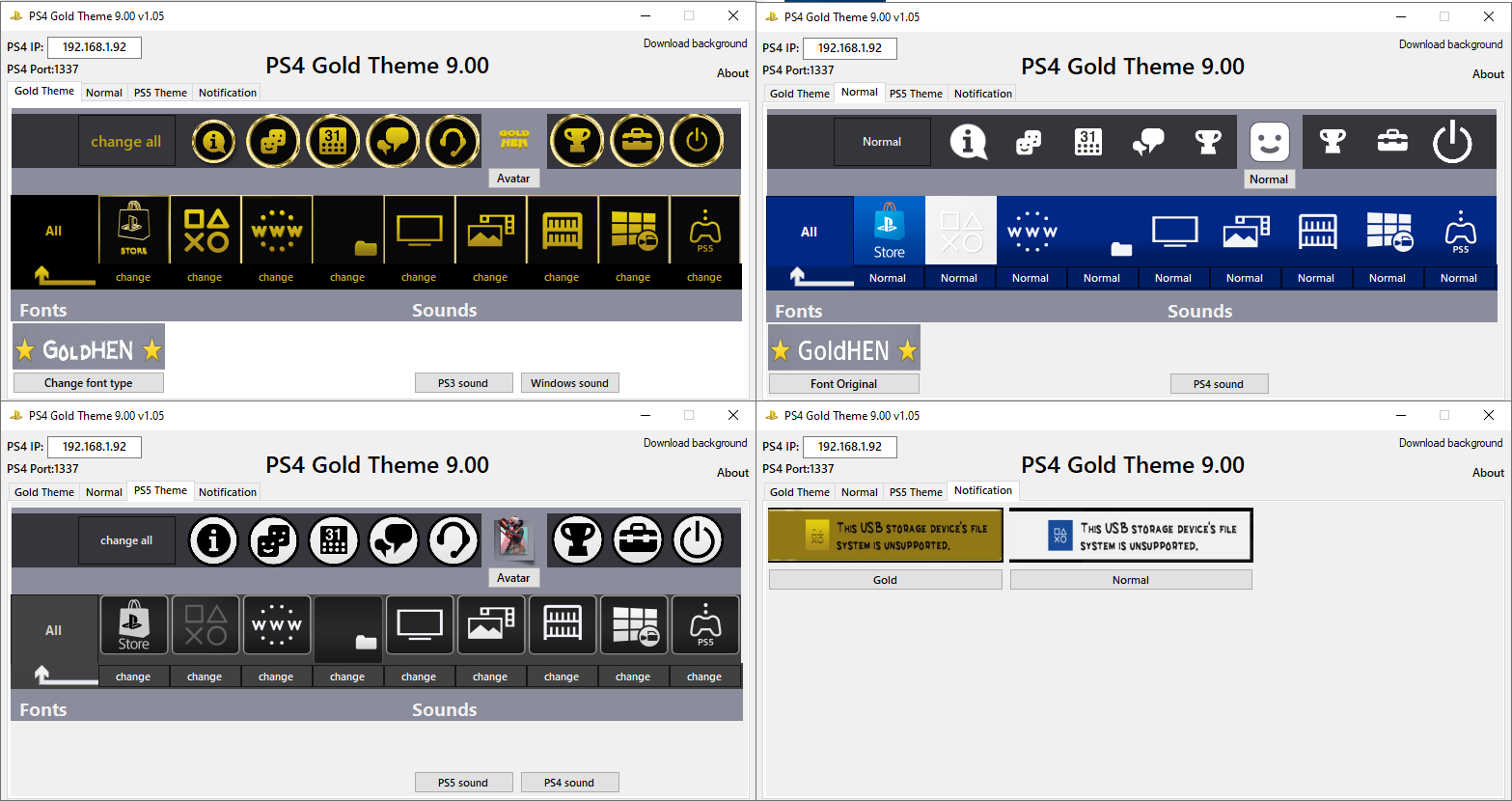Viewport: 1512px width, 801px height.
Task: Click 'change' under gold Store tile
Action: pyautogui.click(x=133, y=277)
